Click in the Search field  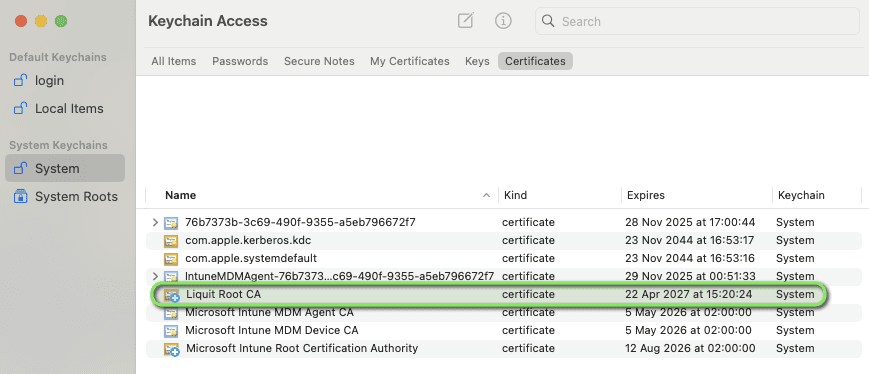click(x=697, y=22)
